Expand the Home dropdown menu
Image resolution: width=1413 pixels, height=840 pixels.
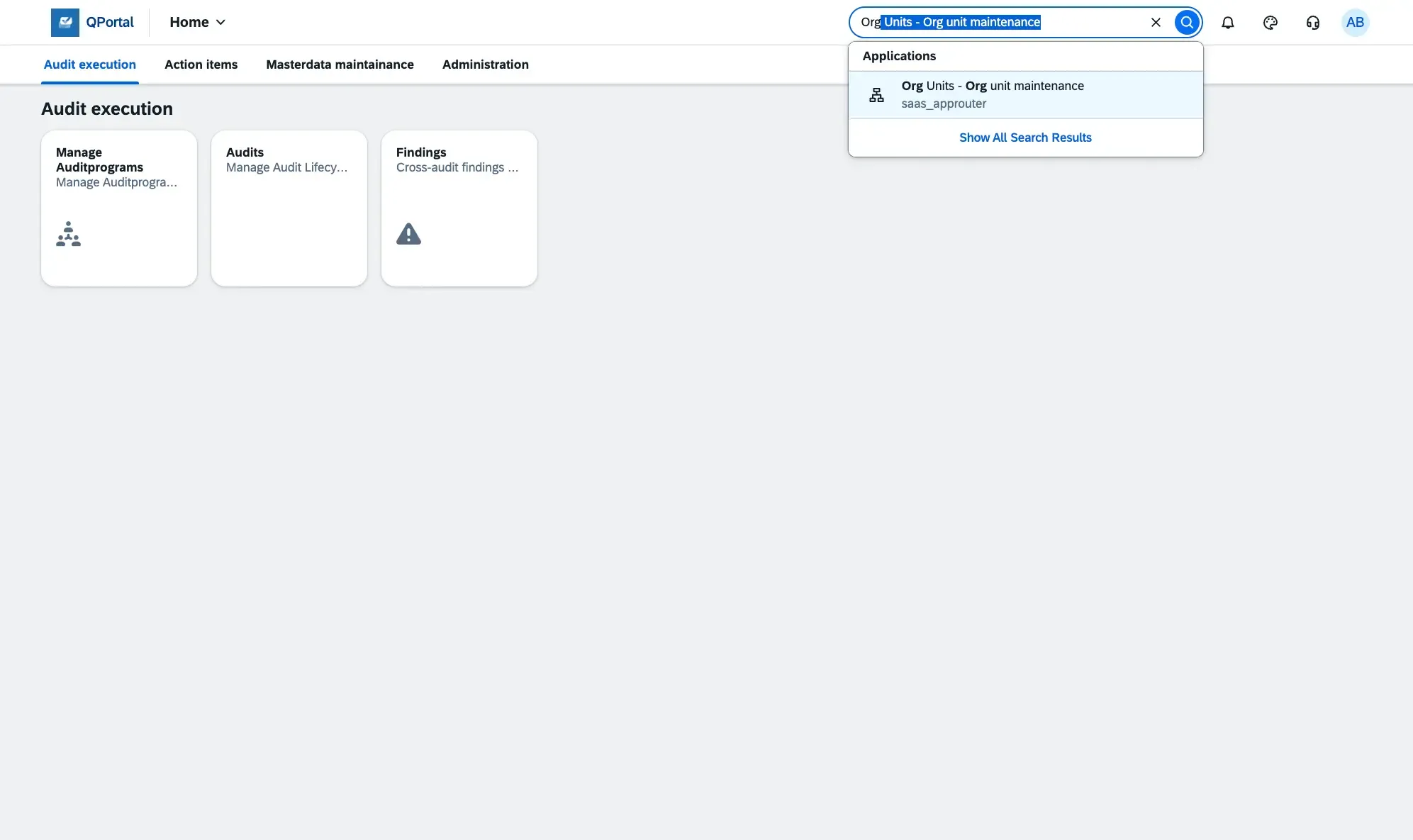pos(198,22)
